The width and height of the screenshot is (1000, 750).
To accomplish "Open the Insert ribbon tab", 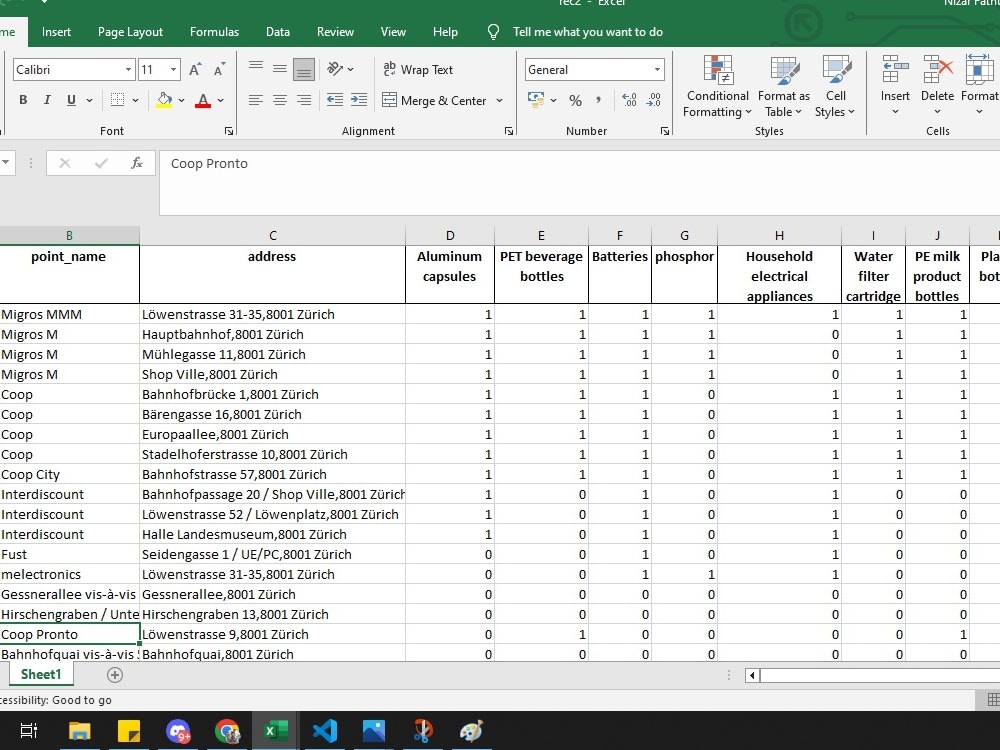I will tap(56, 32).
